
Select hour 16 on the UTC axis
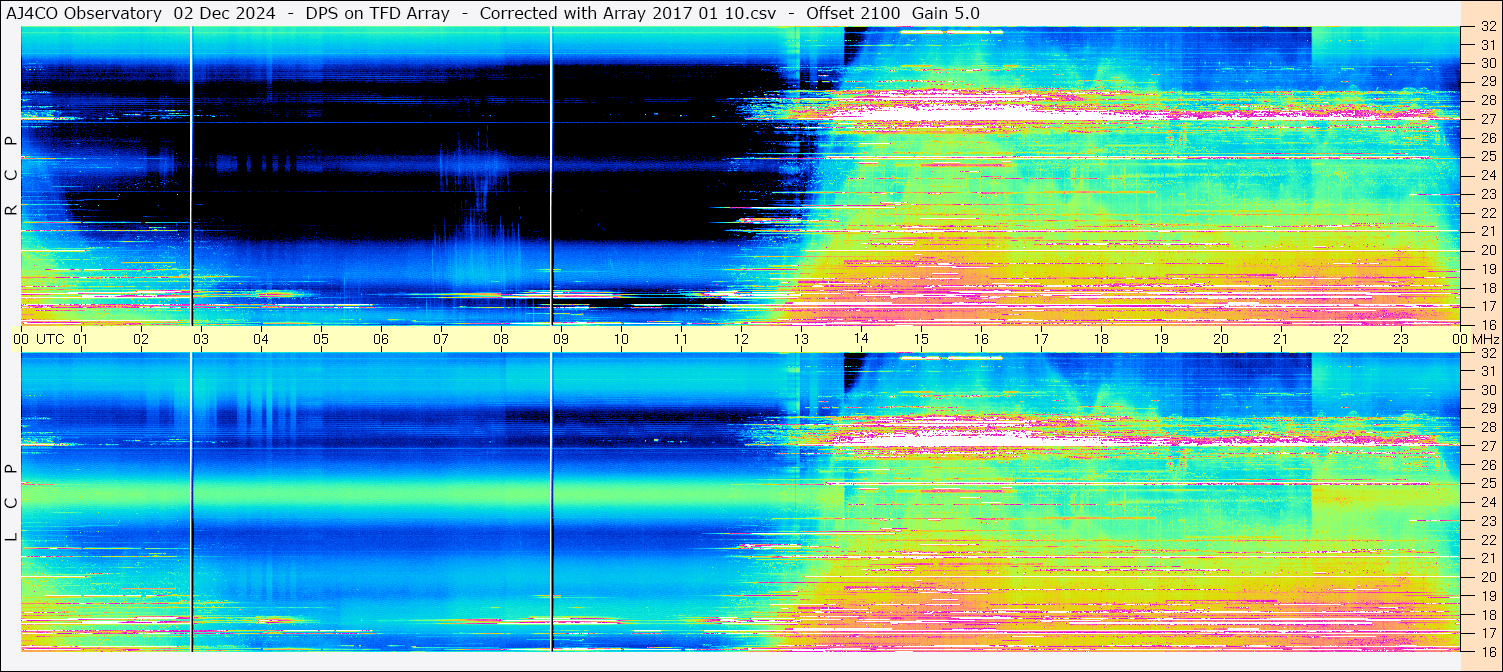pyautogui.click(x=981, y=339)
